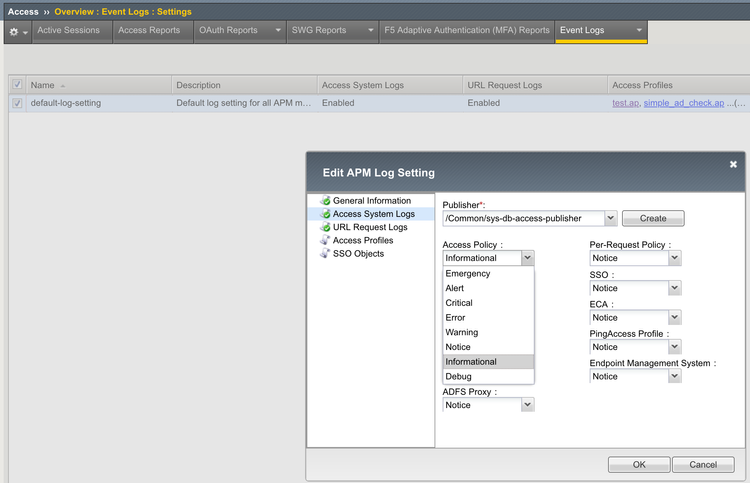The width and height of the screenshot is (750, 483).
Task: Choose Debug from the Access Policy list
Action: click(x=460, y=376)
